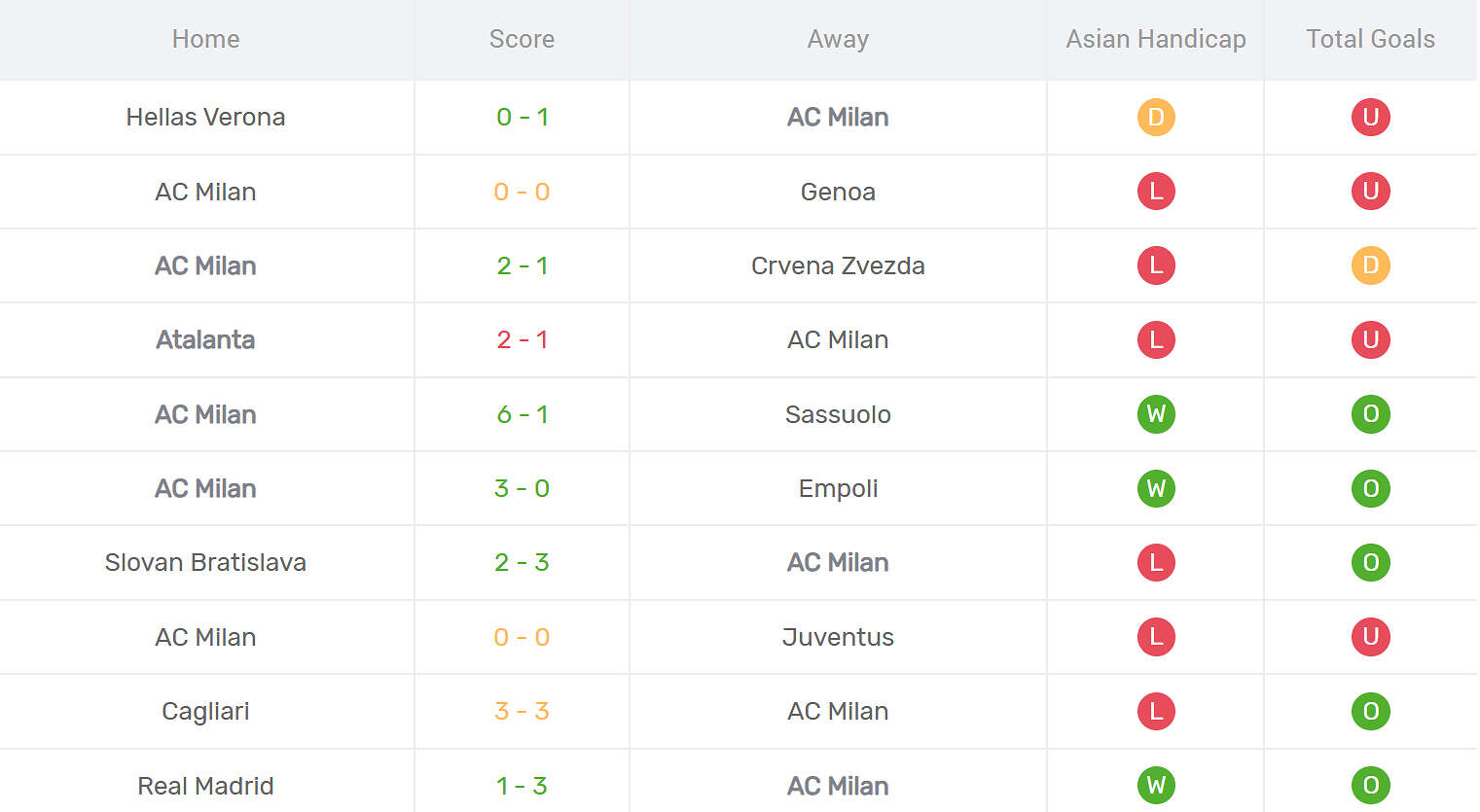Click the yellow Draw total goals badge for Crvena Zvezda
This screenshot has height=812, width=1480.
1370,265
